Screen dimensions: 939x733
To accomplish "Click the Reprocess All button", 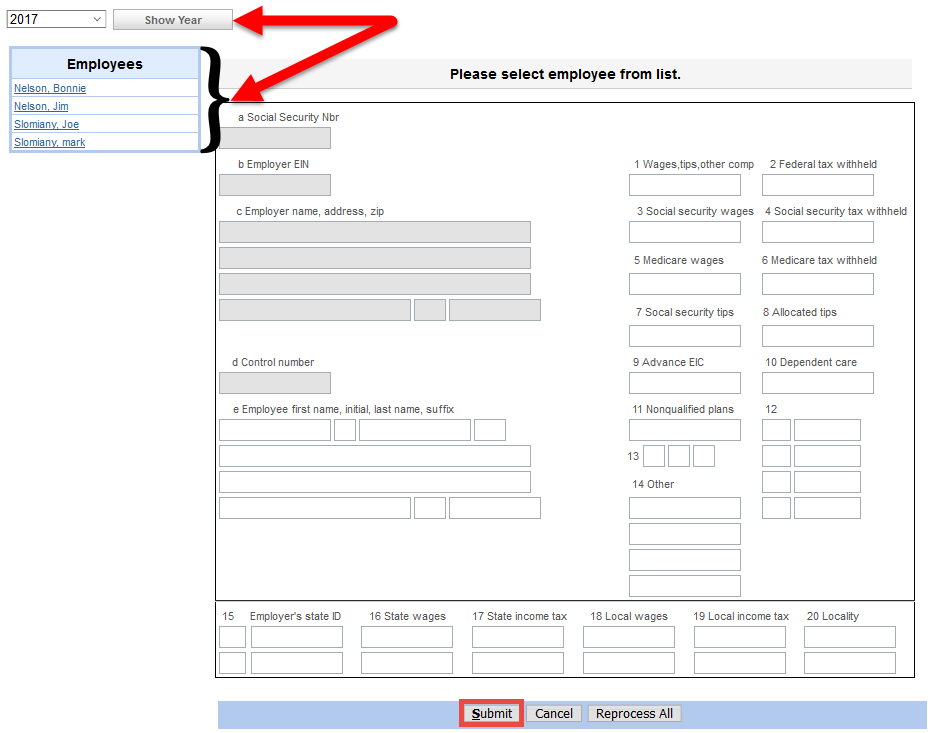I will (x=634, y=713).
